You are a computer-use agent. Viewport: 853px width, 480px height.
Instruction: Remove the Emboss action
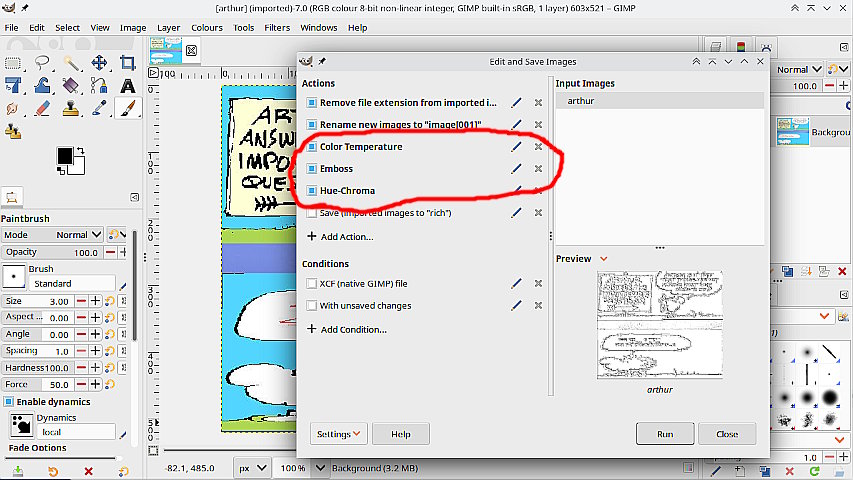tap(538, 169)
